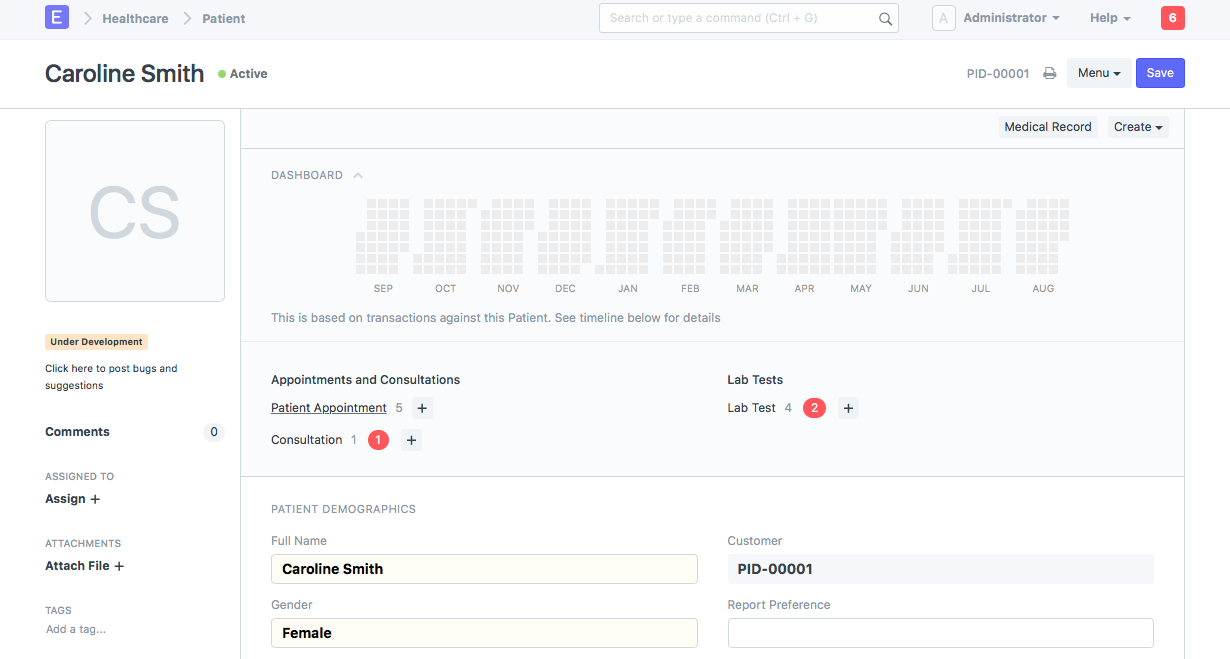
Task: Open the Patient Appointment link
Action: coord(328,408)
